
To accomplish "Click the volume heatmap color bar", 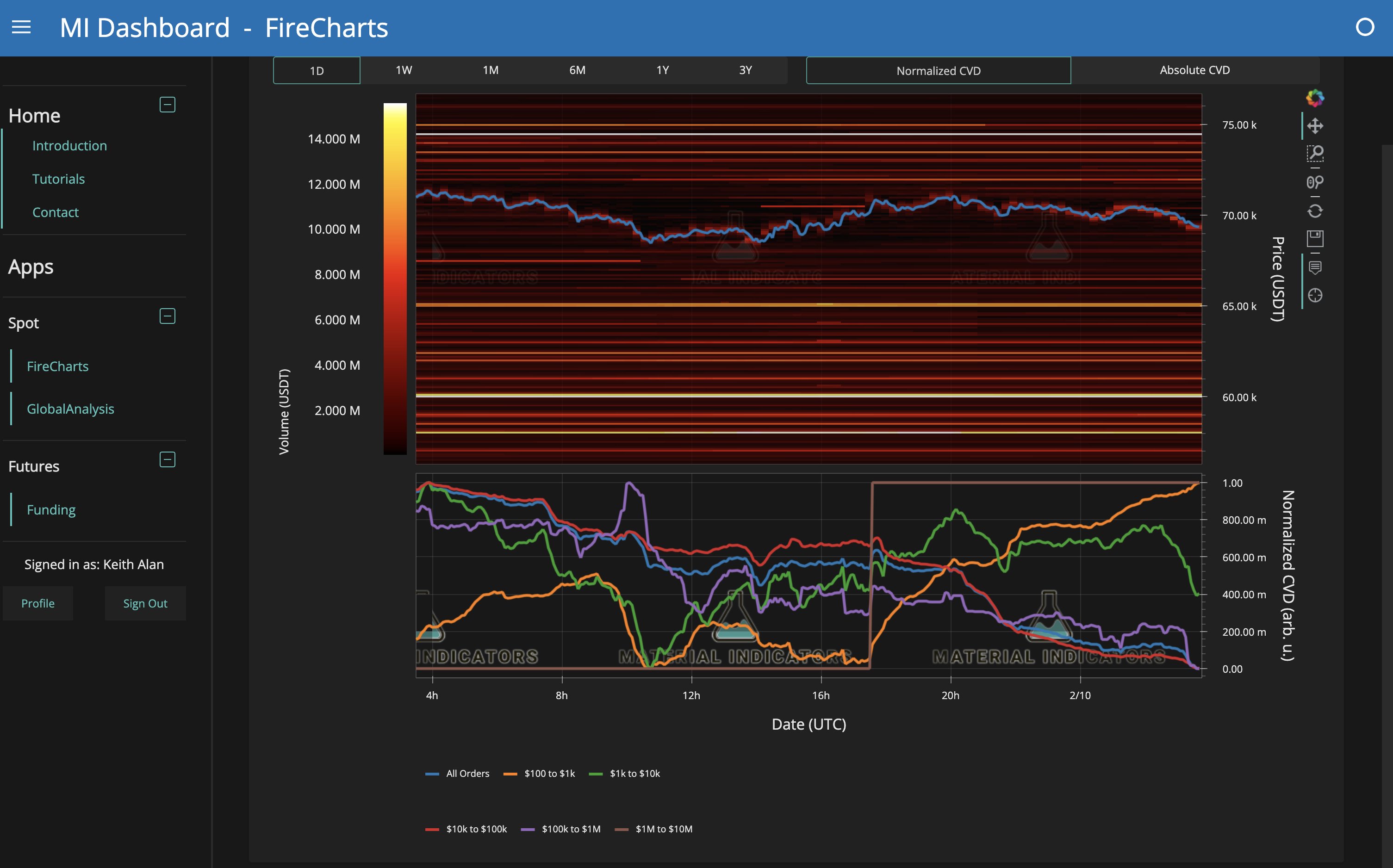I will click(x=395, y=279).
